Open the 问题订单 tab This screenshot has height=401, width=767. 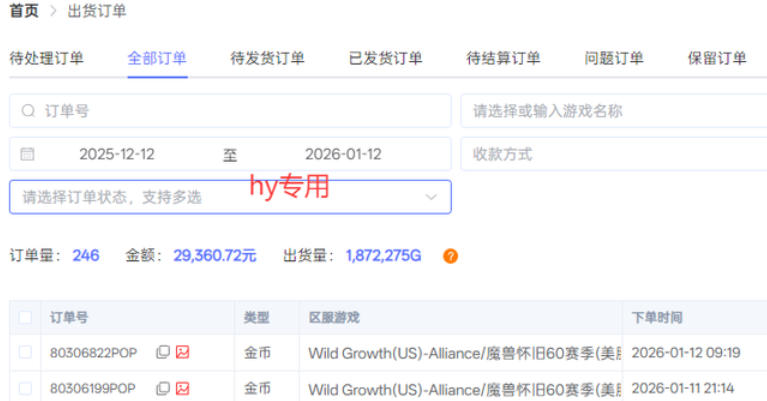pos(614,58)
